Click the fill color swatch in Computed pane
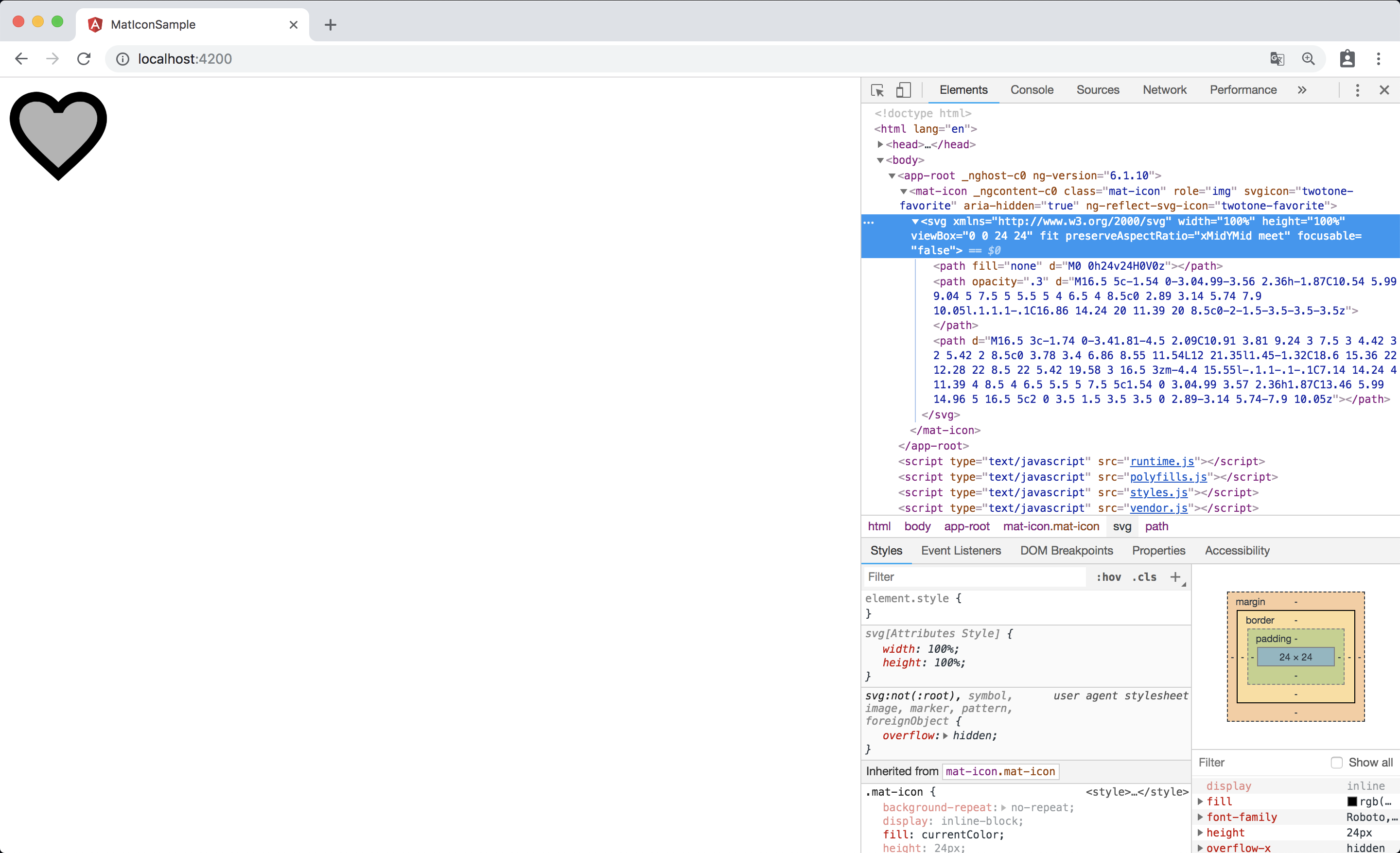 click(1353, 801)
